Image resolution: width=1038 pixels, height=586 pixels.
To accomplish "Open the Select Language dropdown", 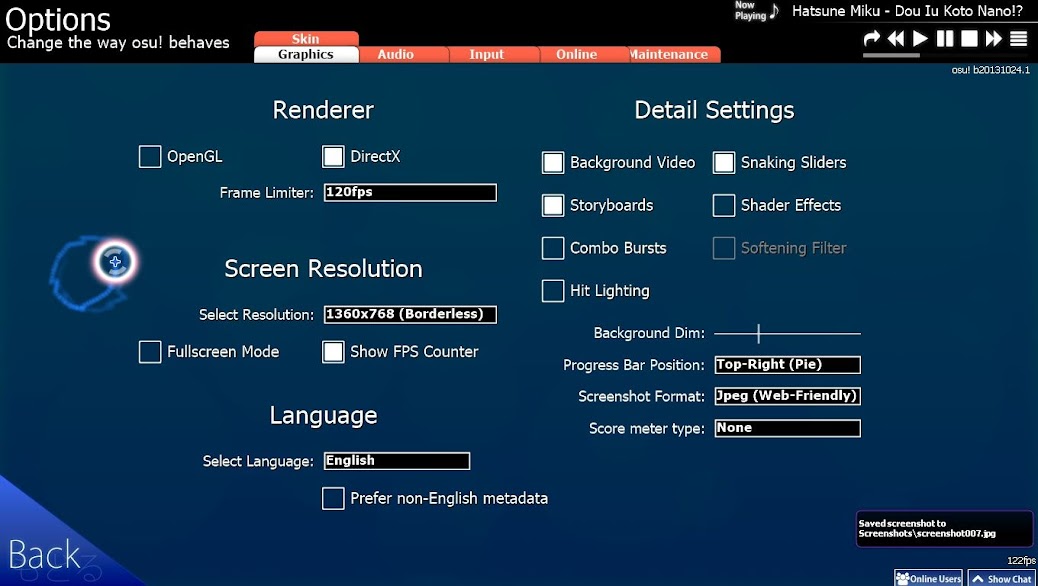I will coord(397,461).
